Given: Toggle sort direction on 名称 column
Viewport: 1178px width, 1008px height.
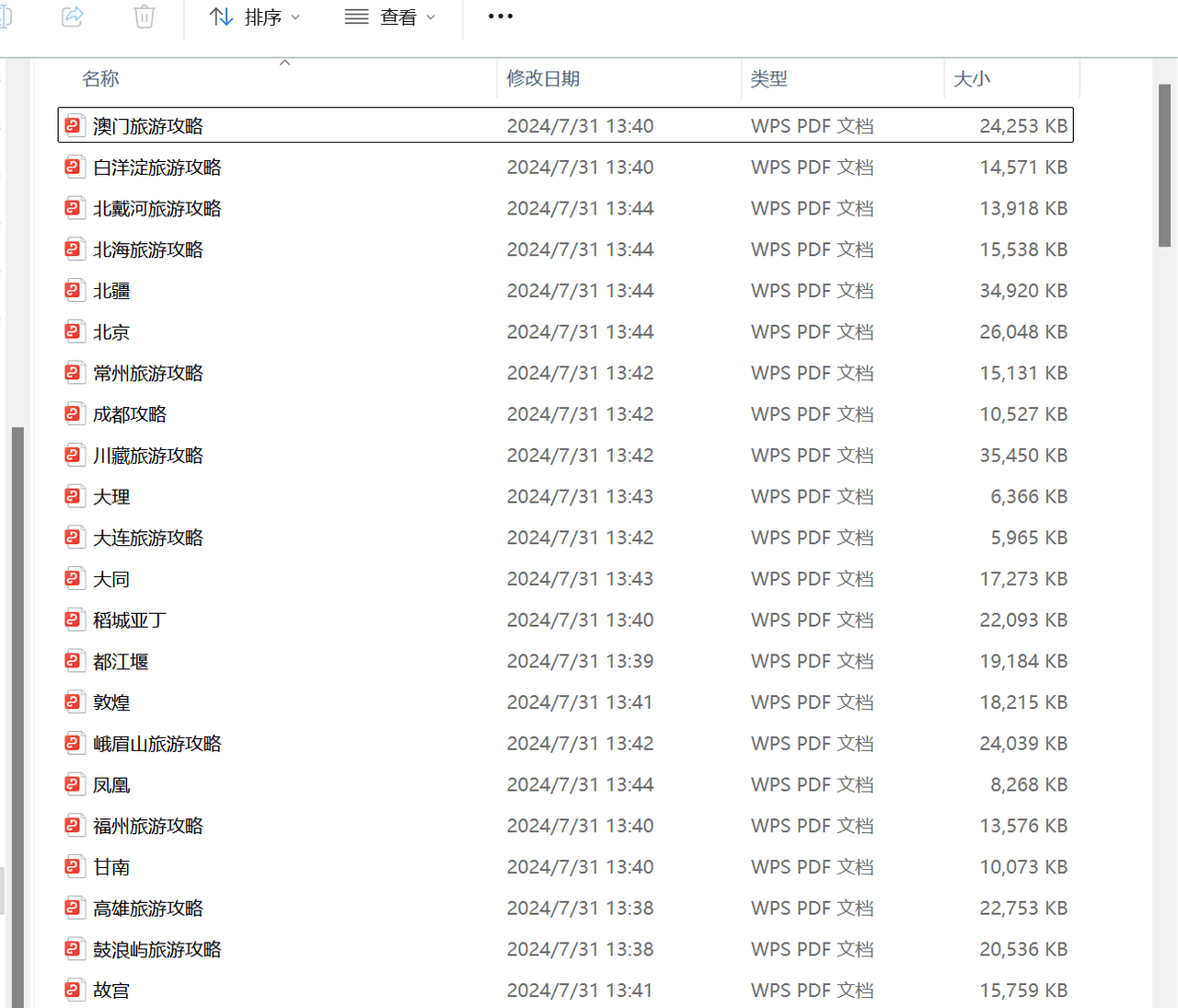Looking at the screenshot, I should pos(100,78).
